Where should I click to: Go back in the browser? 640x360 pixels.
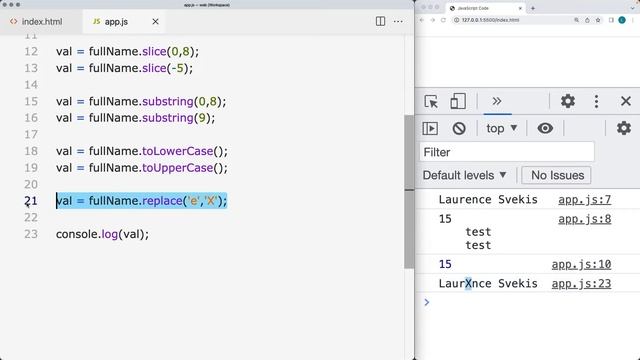pos(422,20)
